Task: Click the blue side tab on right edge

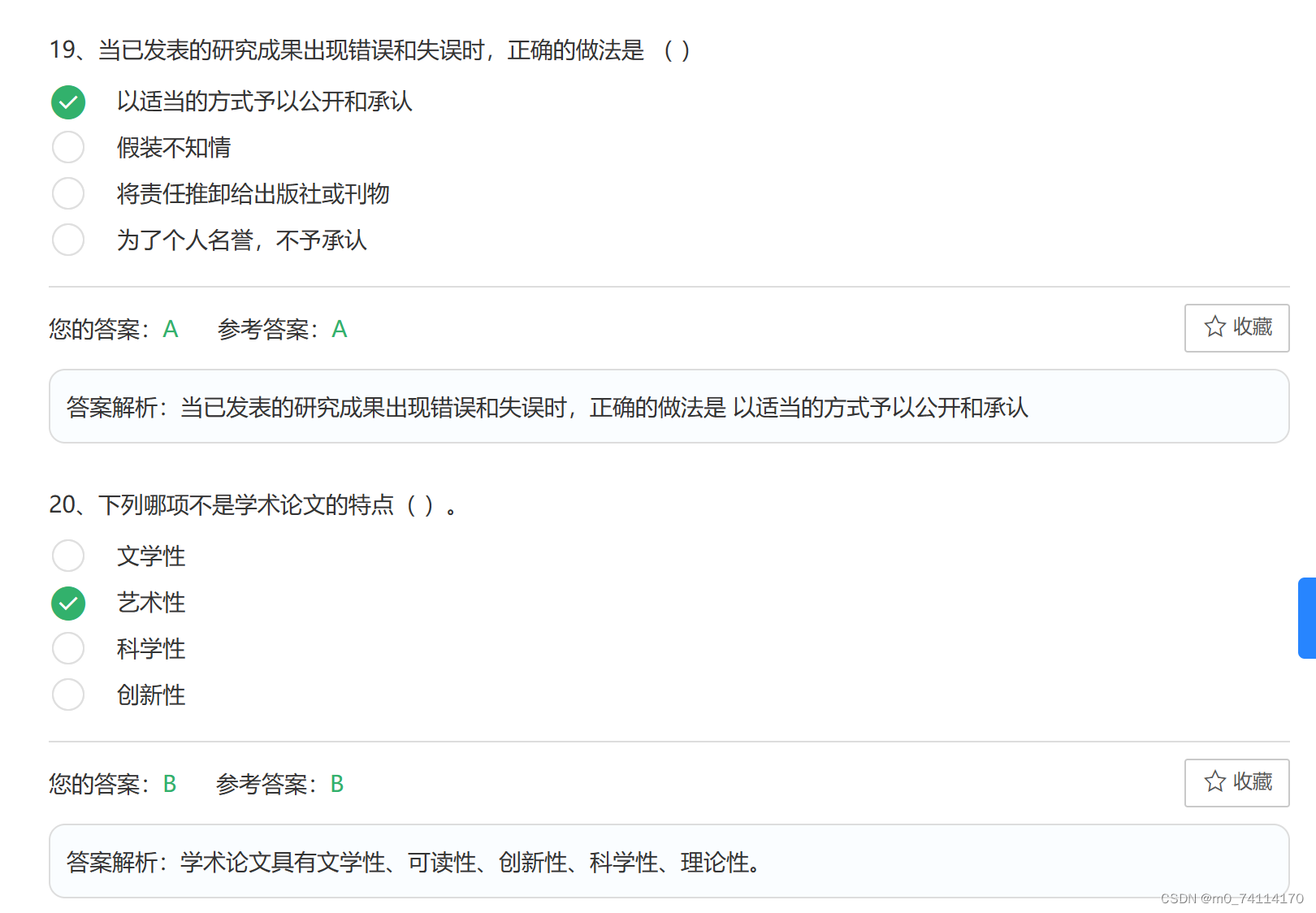Action: click(x=1307, y=618)
